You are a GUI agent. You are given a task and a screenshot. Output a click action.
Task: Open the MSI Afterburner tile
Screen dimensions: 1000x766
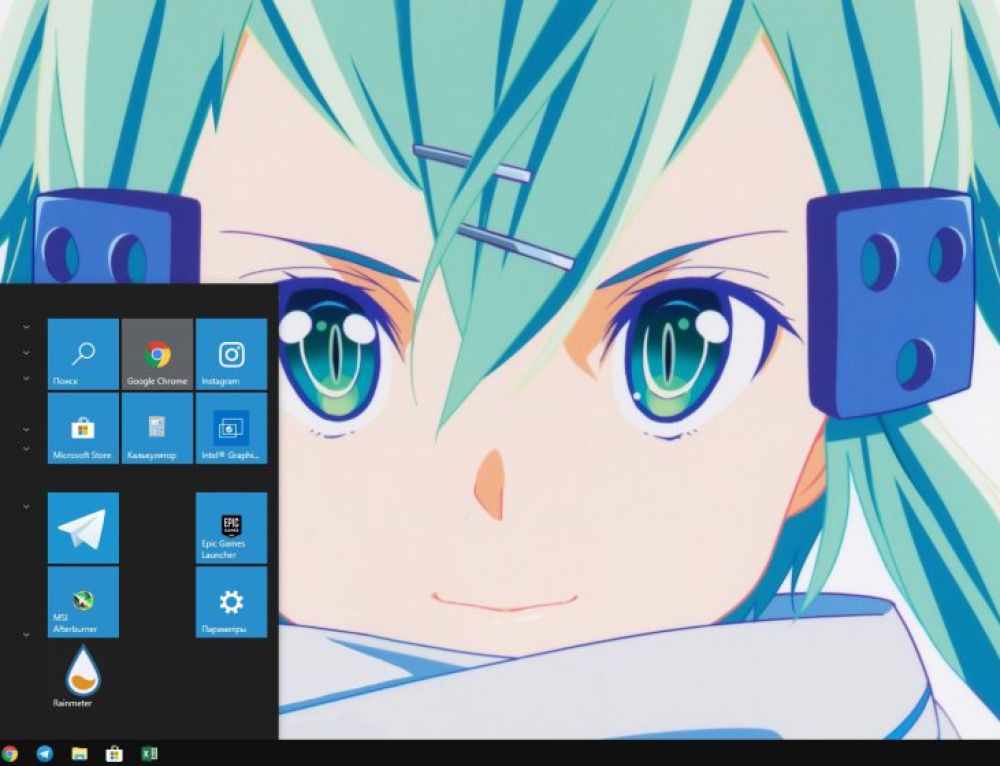82,601
